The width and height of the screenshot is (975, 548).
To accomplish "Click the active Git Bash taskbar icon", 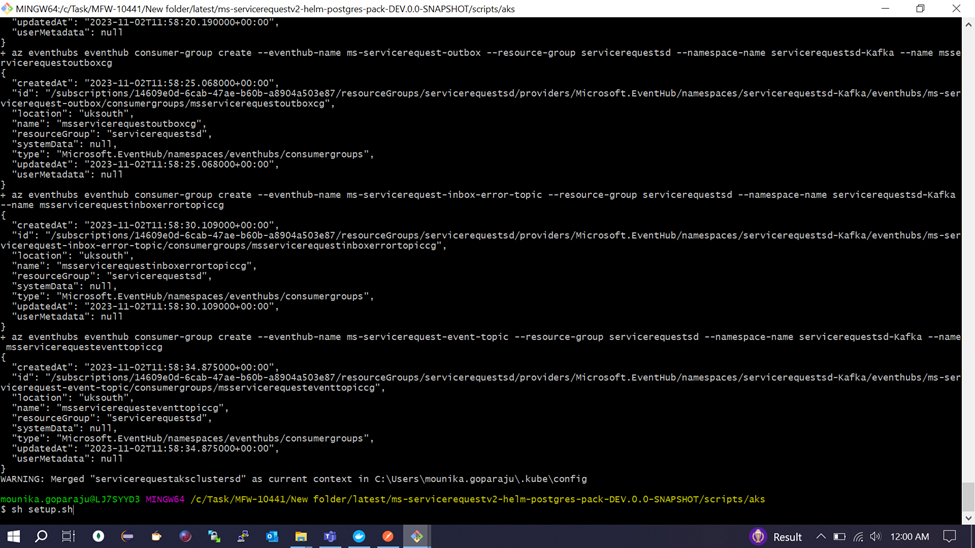I will (417, 537).
